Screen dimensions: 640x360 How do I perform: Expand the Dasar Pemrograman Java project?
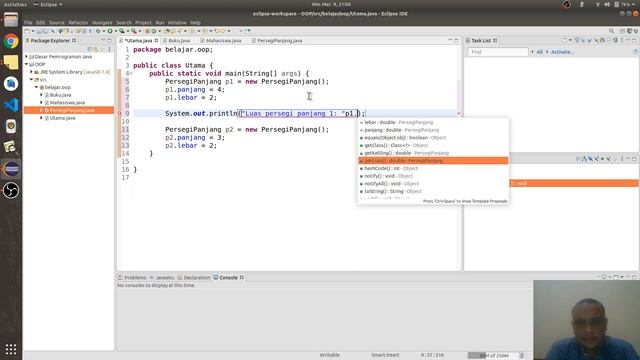click(x=27, y=57)
